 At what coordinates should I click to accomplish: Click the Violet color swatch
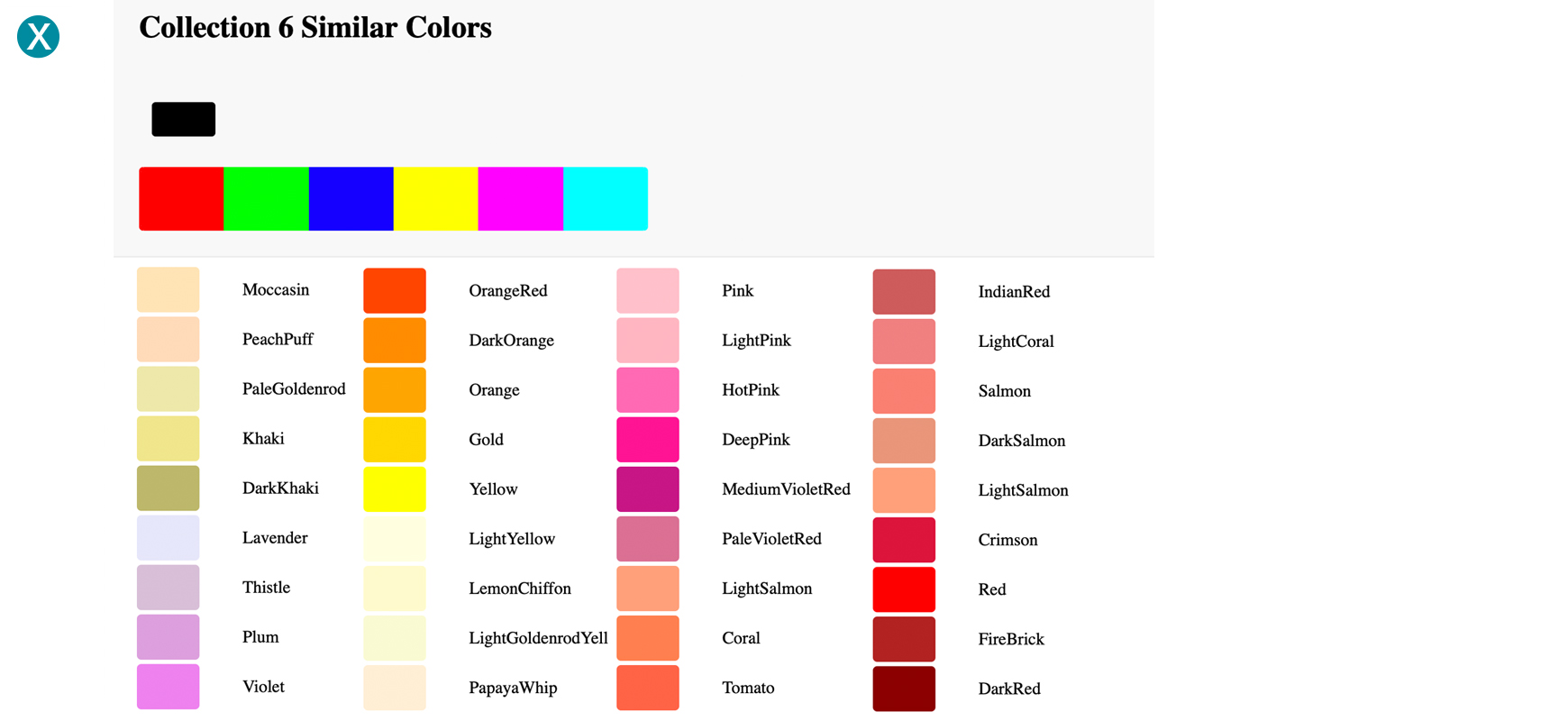[169, 686]
